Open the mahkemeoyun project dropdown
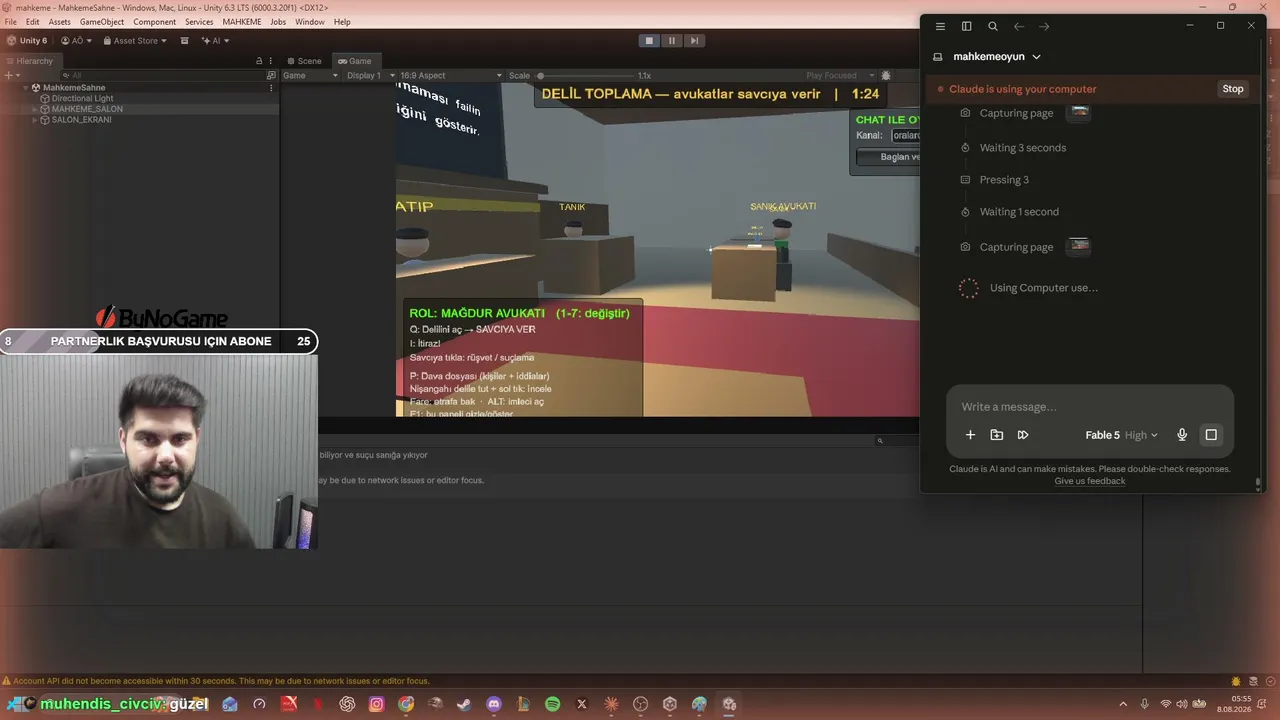This screenshot has width=1280, height=720. coord(996,57)
